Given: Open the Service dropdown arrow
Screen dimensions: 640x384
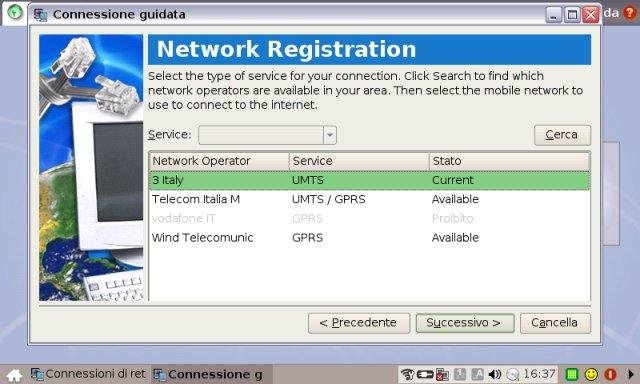Looking at the screenshot, I should coord(330,135).
